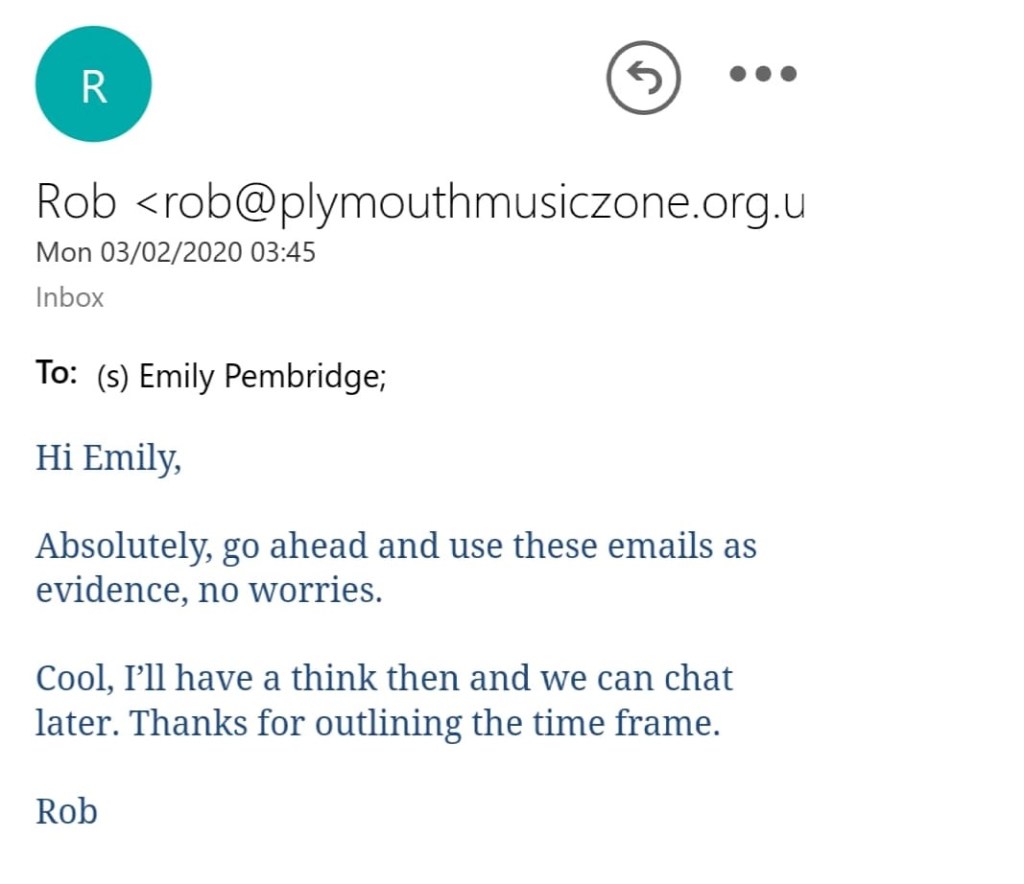Click the teal 'R' sender avatar

(x=93, y=85)
